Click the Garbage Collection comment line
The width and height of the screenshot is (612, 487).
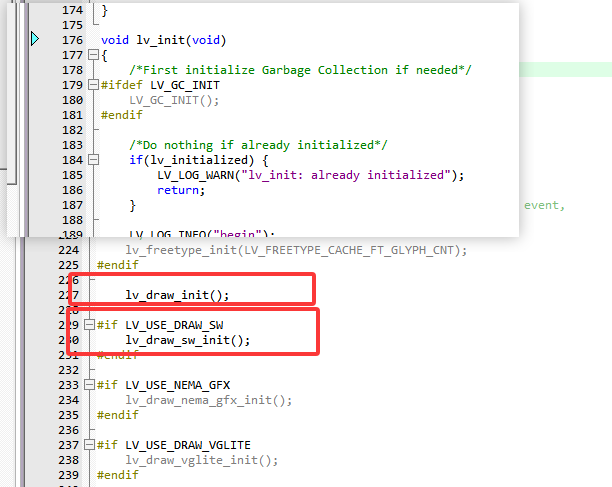[300, 70]
